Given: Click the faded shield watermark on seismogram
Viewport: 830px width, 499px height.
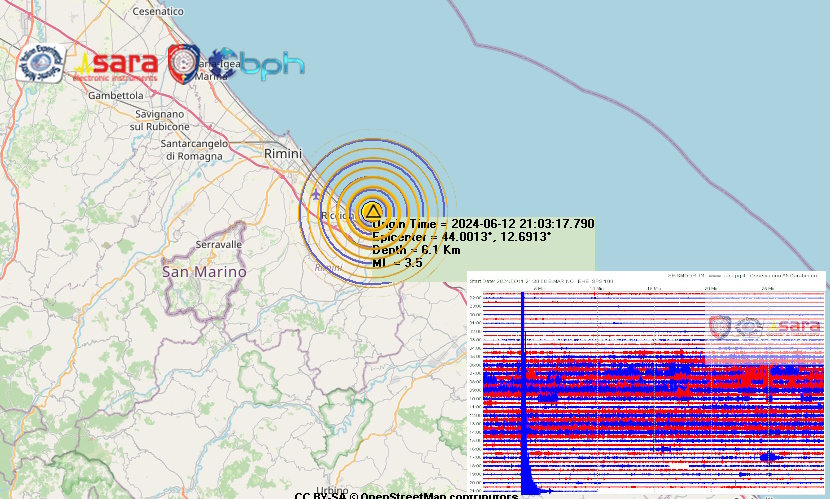Looking at the screenshot, I should 721,326.
